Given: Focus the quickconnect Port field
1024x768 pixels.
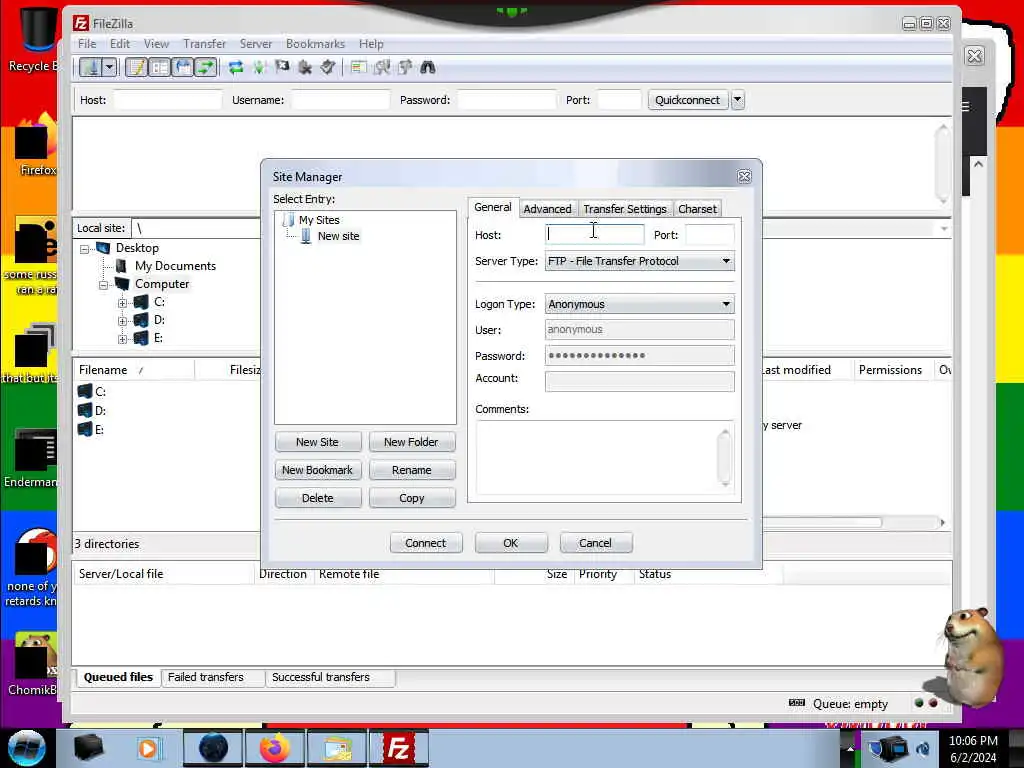Looking at the screenshot, I should tap(619, 100).
